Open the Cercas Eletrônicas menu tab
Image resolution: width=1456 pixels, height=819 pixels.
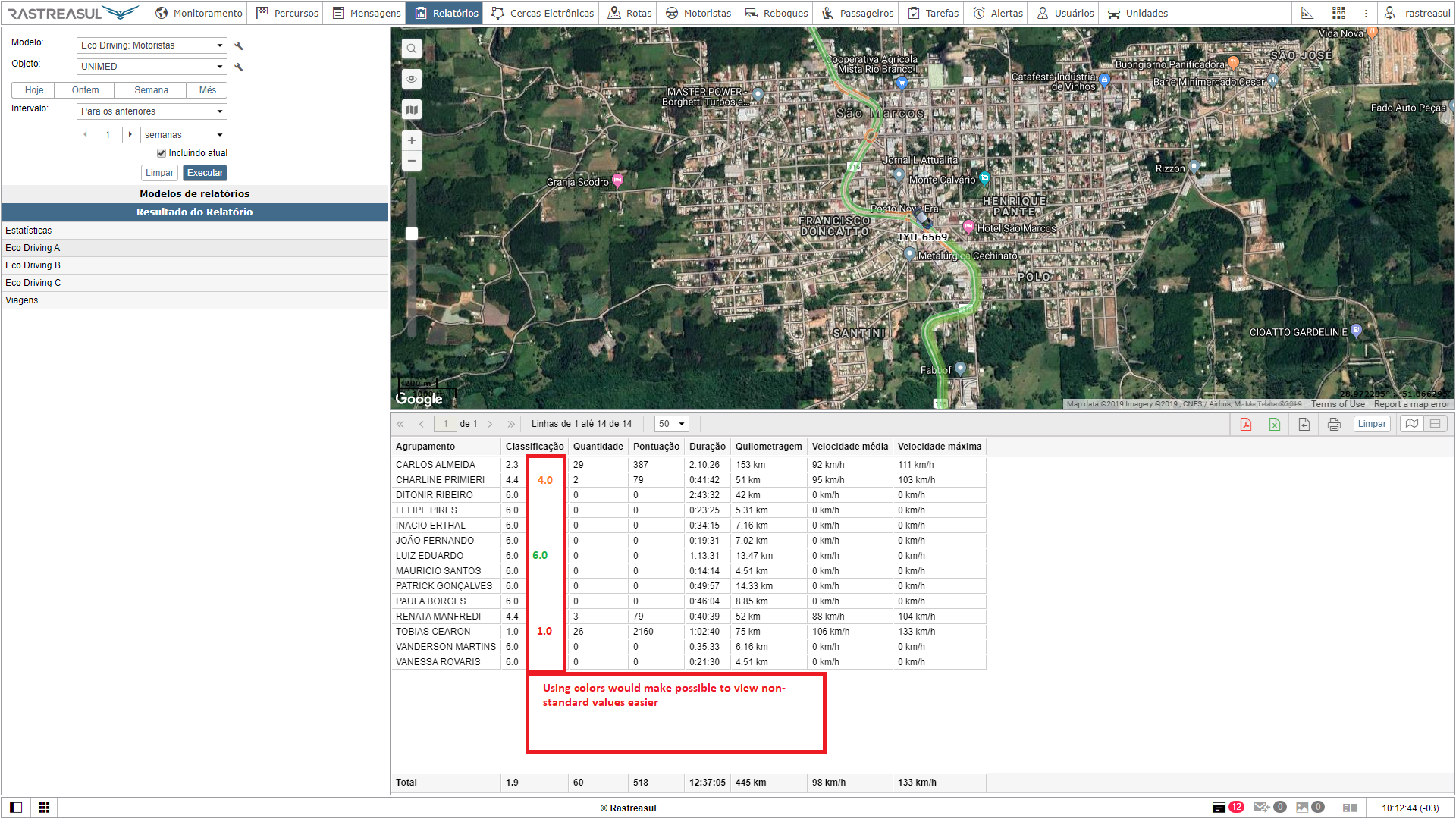[x=543, y=13]
